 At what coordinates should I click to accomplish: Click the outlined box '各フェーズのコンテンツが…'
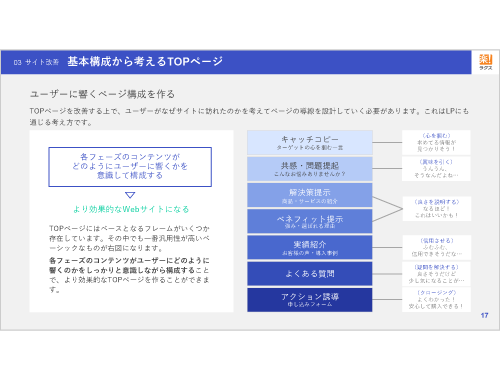pos(130,167)
